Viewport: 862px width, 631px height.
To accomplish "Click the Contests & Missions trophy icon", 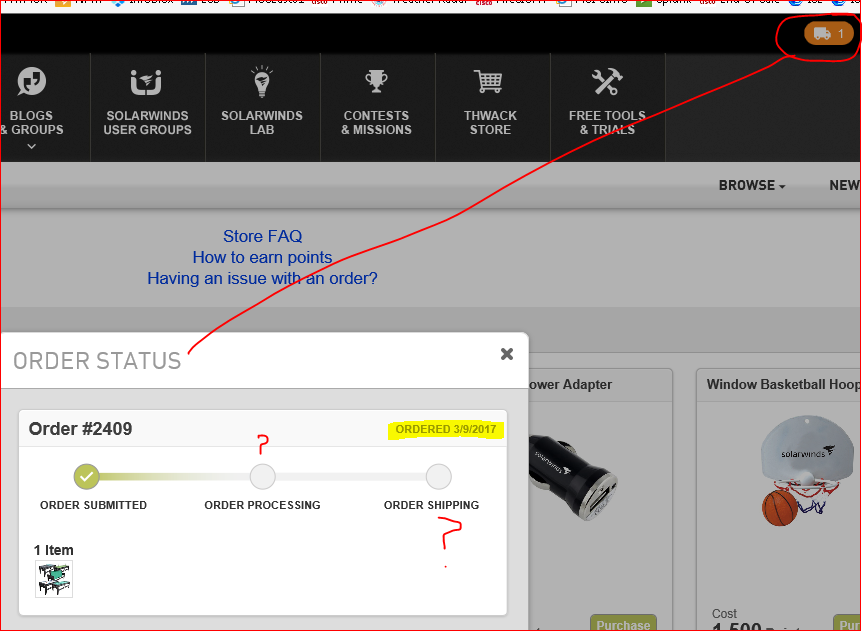I will [x=377, y=81].
